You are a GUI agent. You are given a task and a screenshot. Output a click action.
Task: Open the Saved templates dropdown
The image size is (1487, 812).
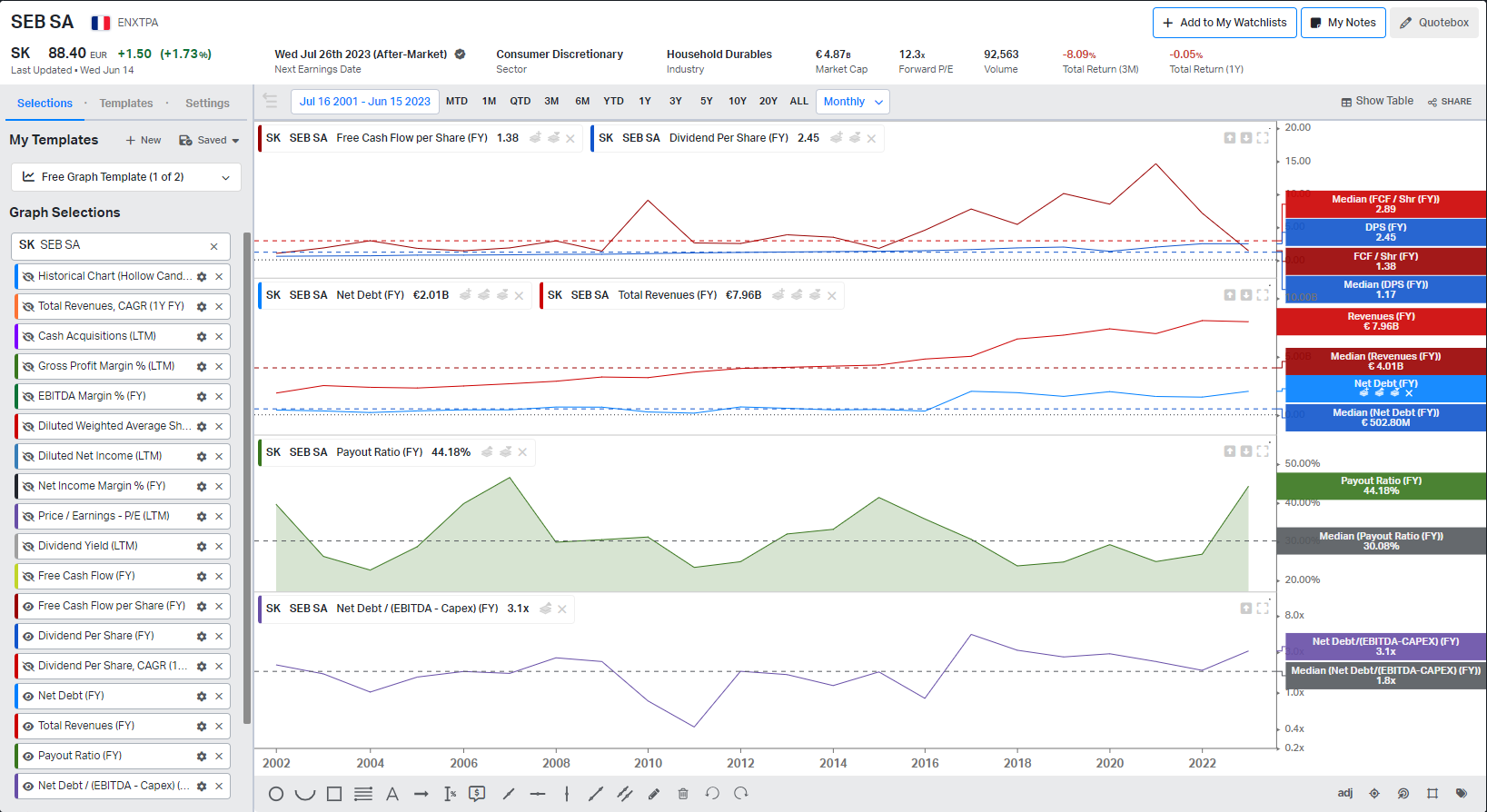[x=209, y=141]
